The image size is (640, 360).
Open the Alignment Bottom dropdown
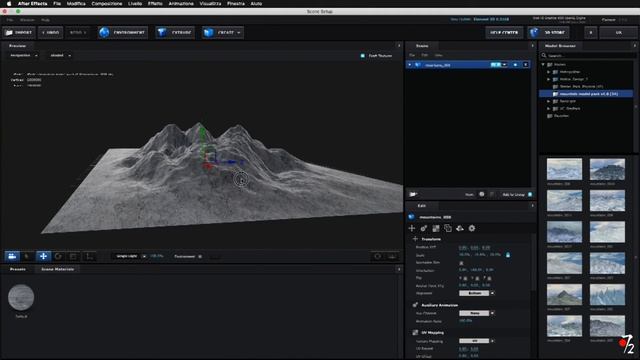476,293
